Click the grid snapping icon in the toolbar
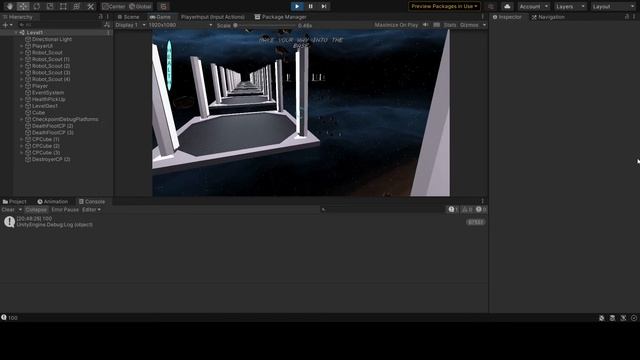Screen dimensions: 640x360 point(163,7)
